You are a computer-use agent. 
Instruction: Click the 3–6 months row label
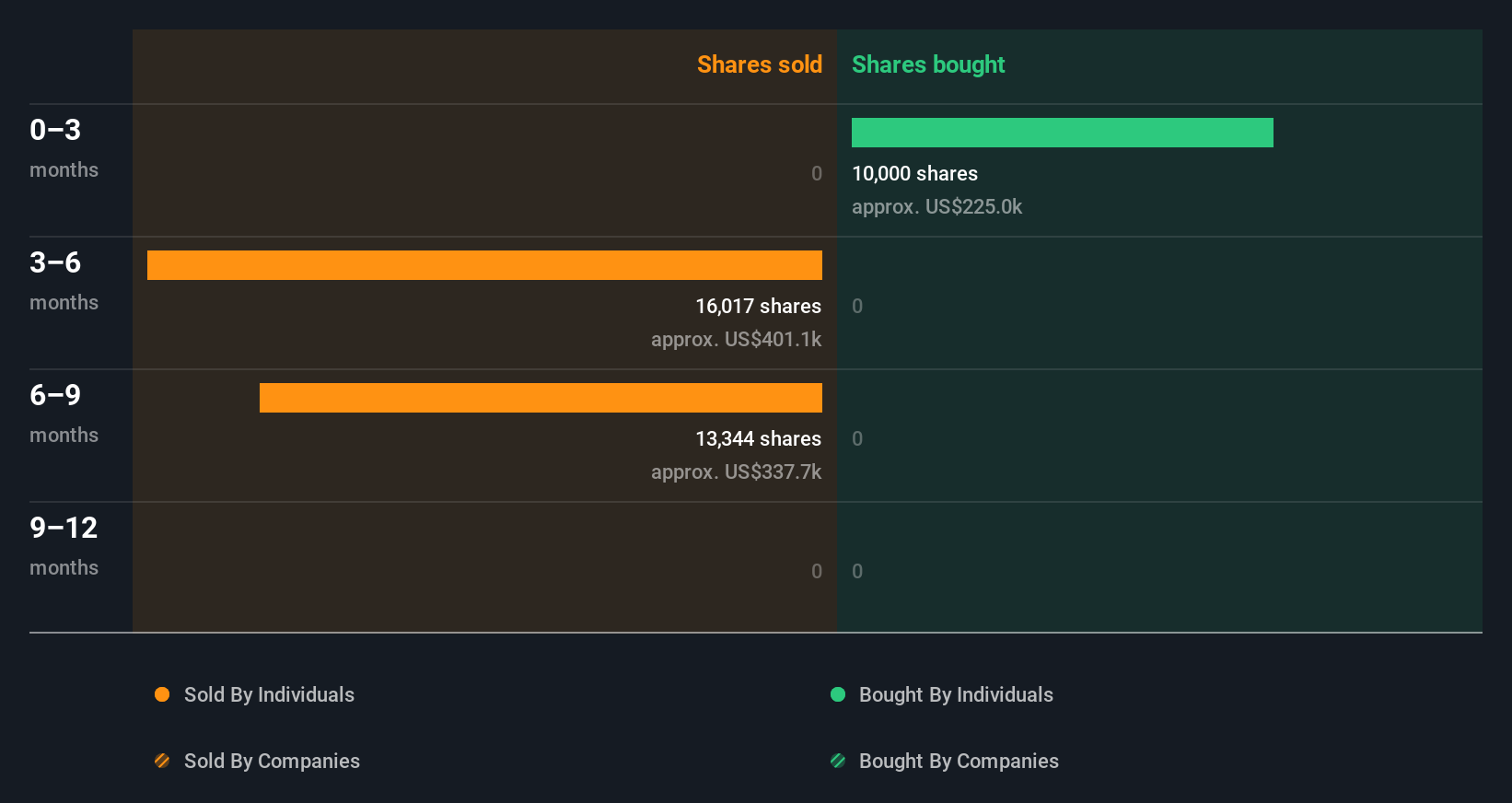pyautogui.click(x=64, y=281)
